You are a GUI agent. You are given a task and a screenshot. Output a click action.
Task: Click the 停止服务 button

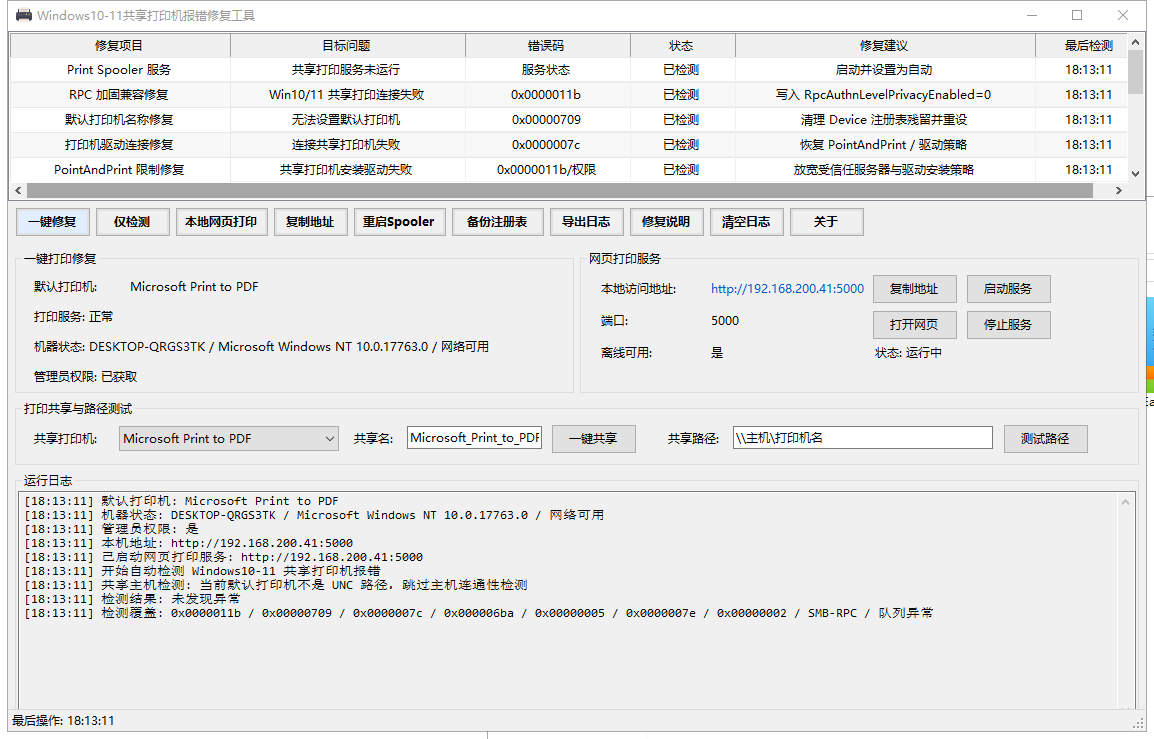tap(1008, 325)
